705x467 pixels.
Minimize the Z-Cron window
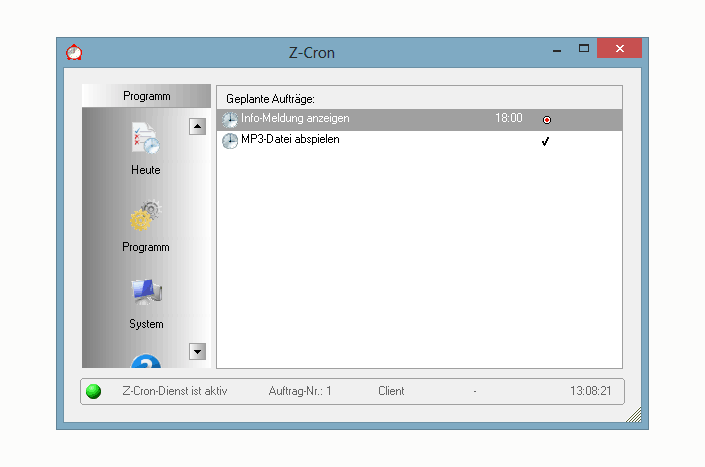(557, 49)
